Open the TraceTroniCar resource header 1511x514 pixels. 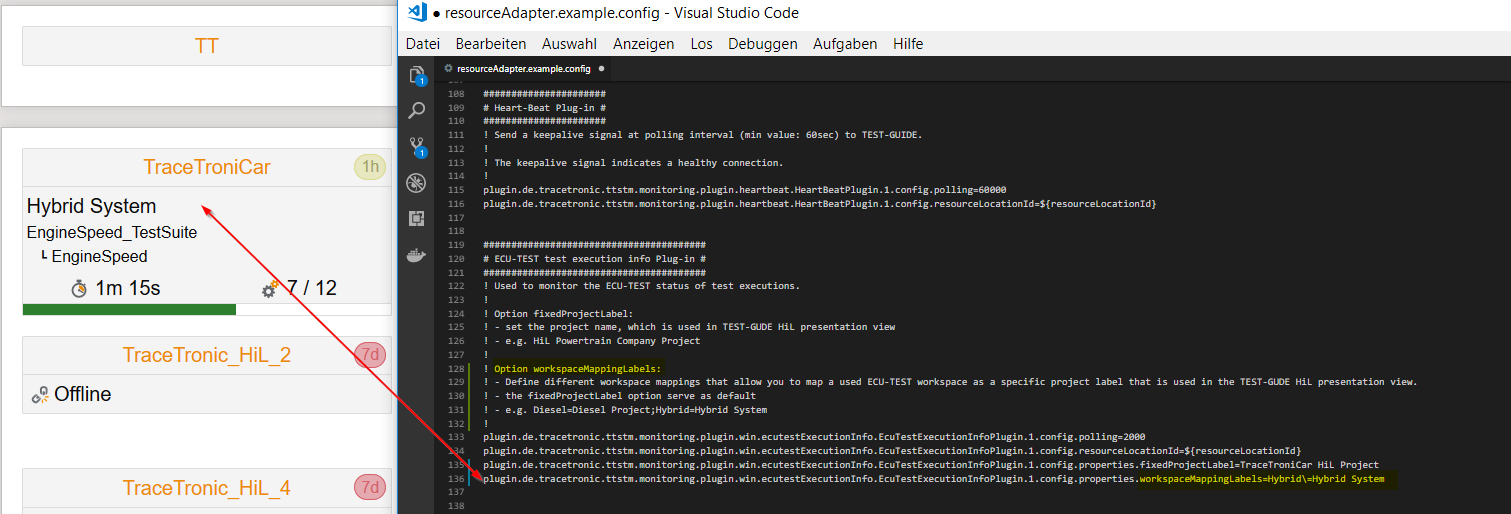point(206,167)
